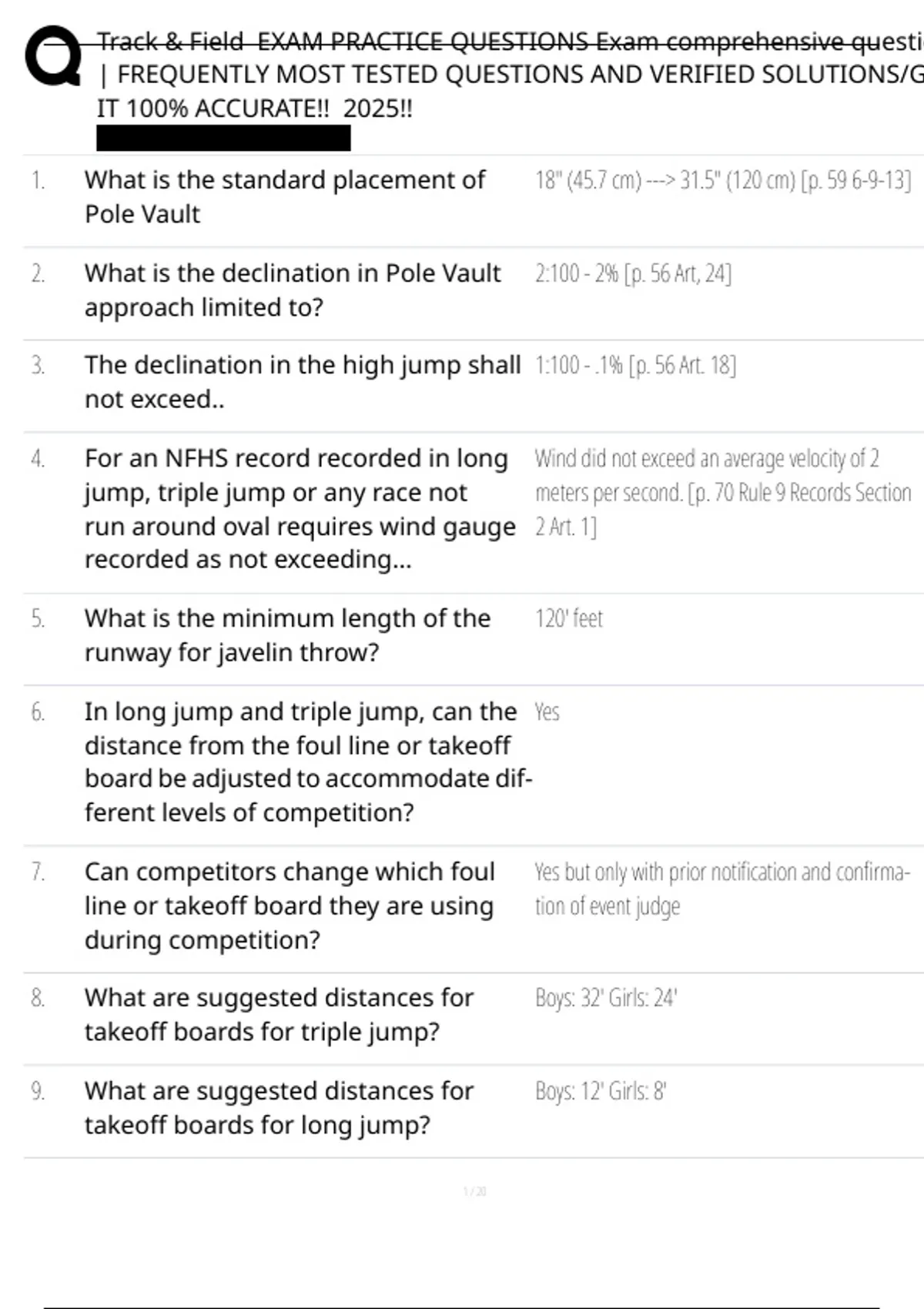Screen dimensions: 924x1309
Task: Select question 1 about Pole Vault placement
Action: pyautogui.click(x=285, y=196)
